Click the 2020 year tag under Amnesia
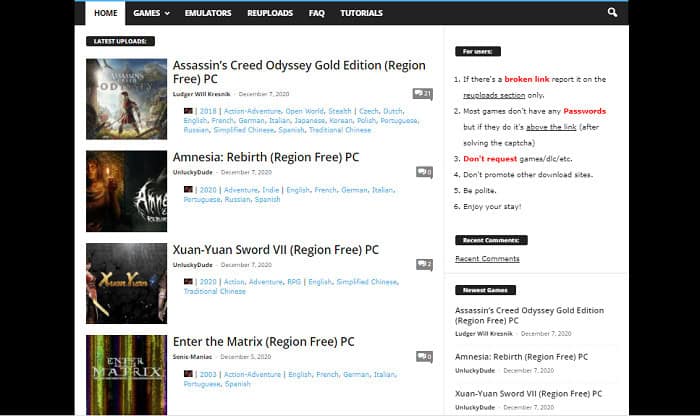 (208, 190)
